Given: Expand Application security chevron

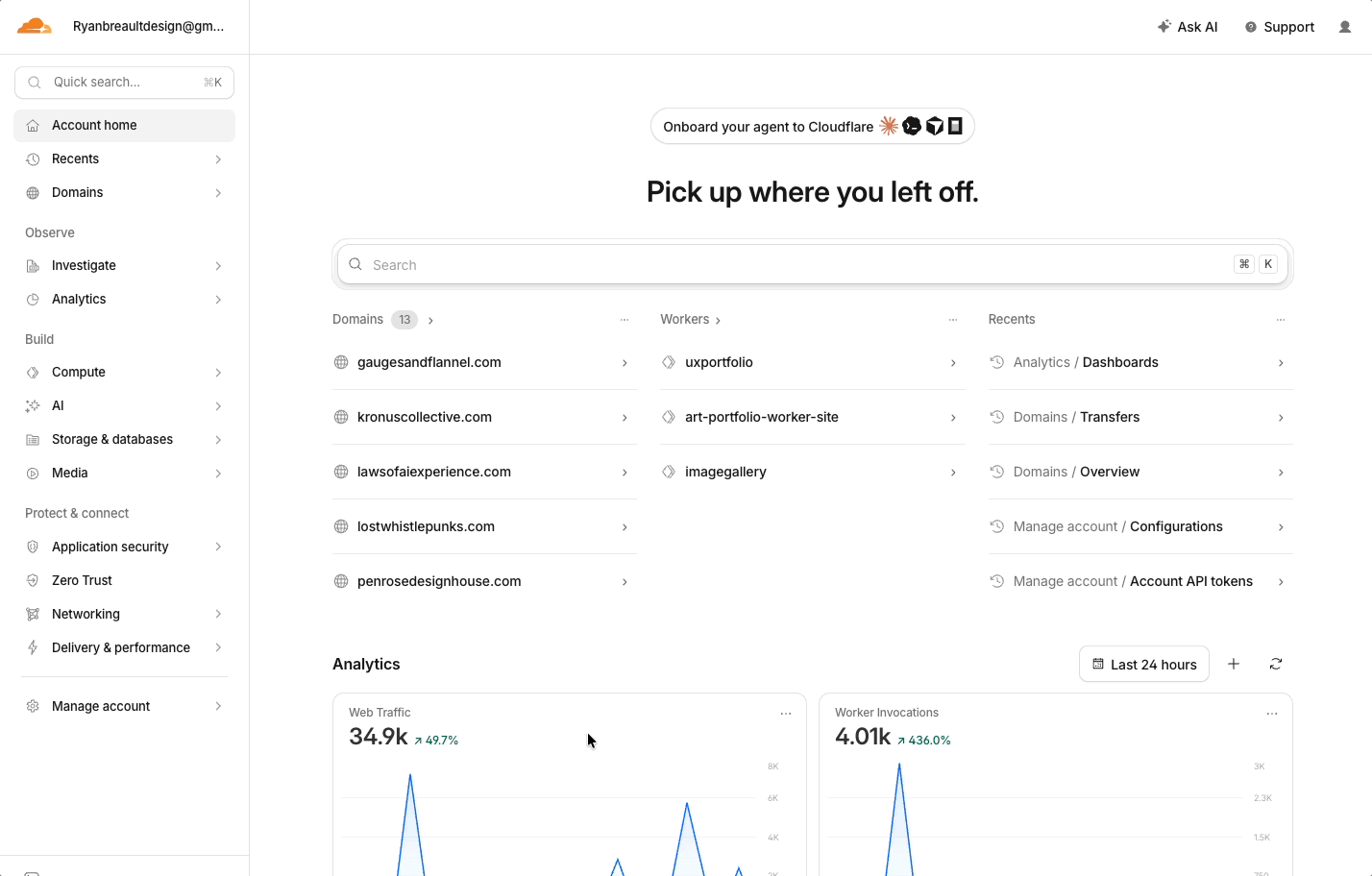Looking at the screenshot, I should (x=218, y=547).
